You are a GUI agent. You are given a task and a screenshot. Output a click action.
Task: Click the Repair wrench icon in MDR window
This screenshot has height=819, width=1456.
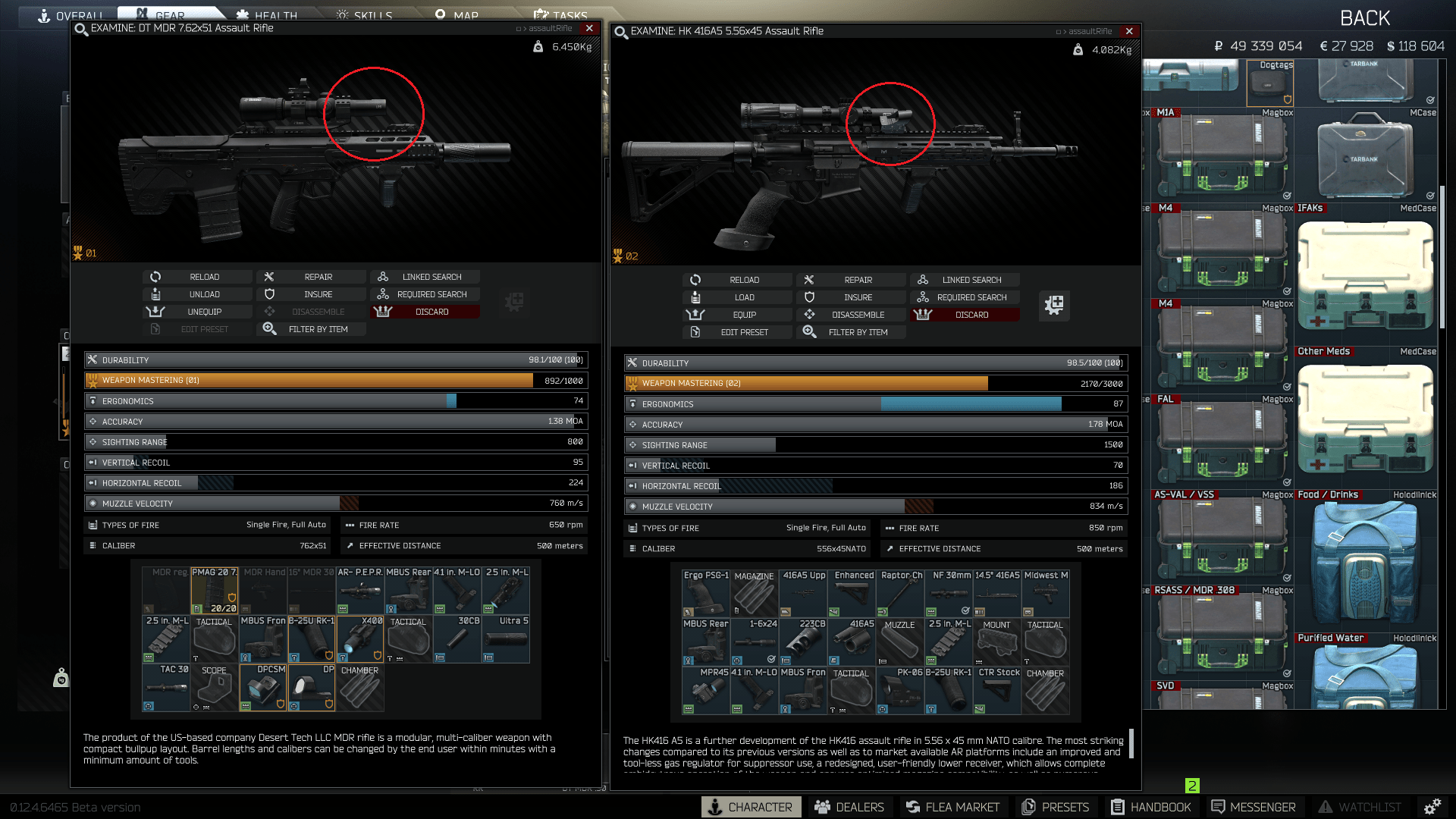(269, 277)
